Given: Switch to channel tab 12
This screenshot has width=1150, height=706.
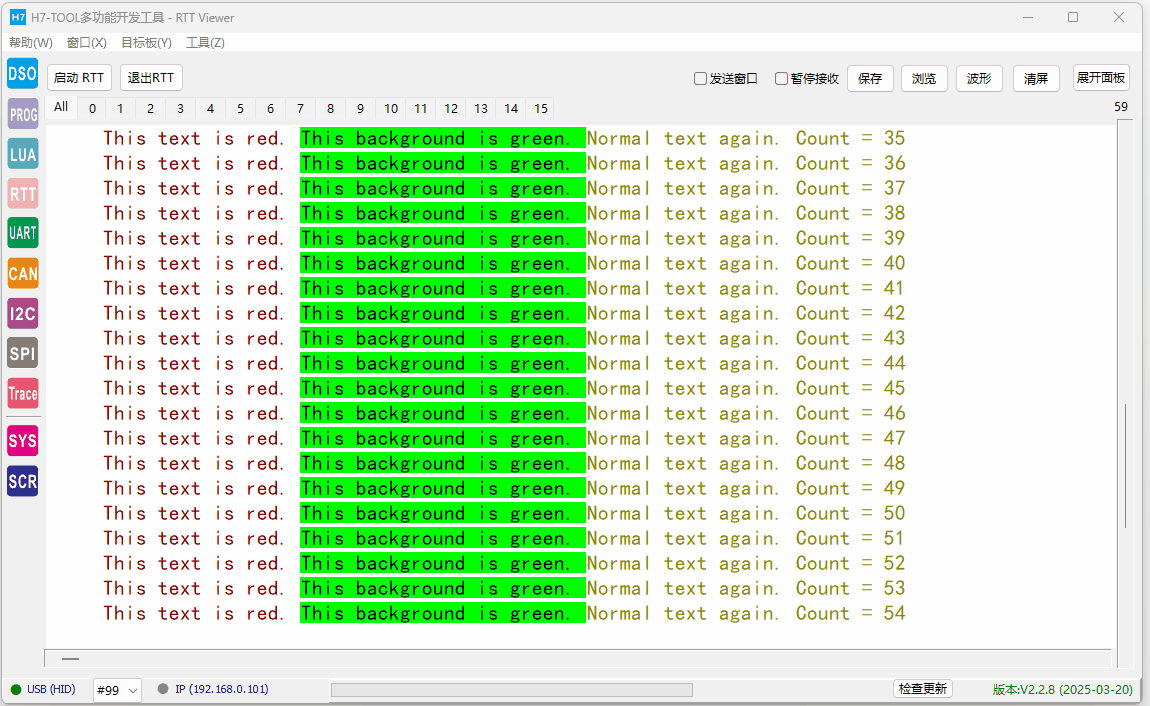Looking at the screenshot, I should click(x=451, y=109).
